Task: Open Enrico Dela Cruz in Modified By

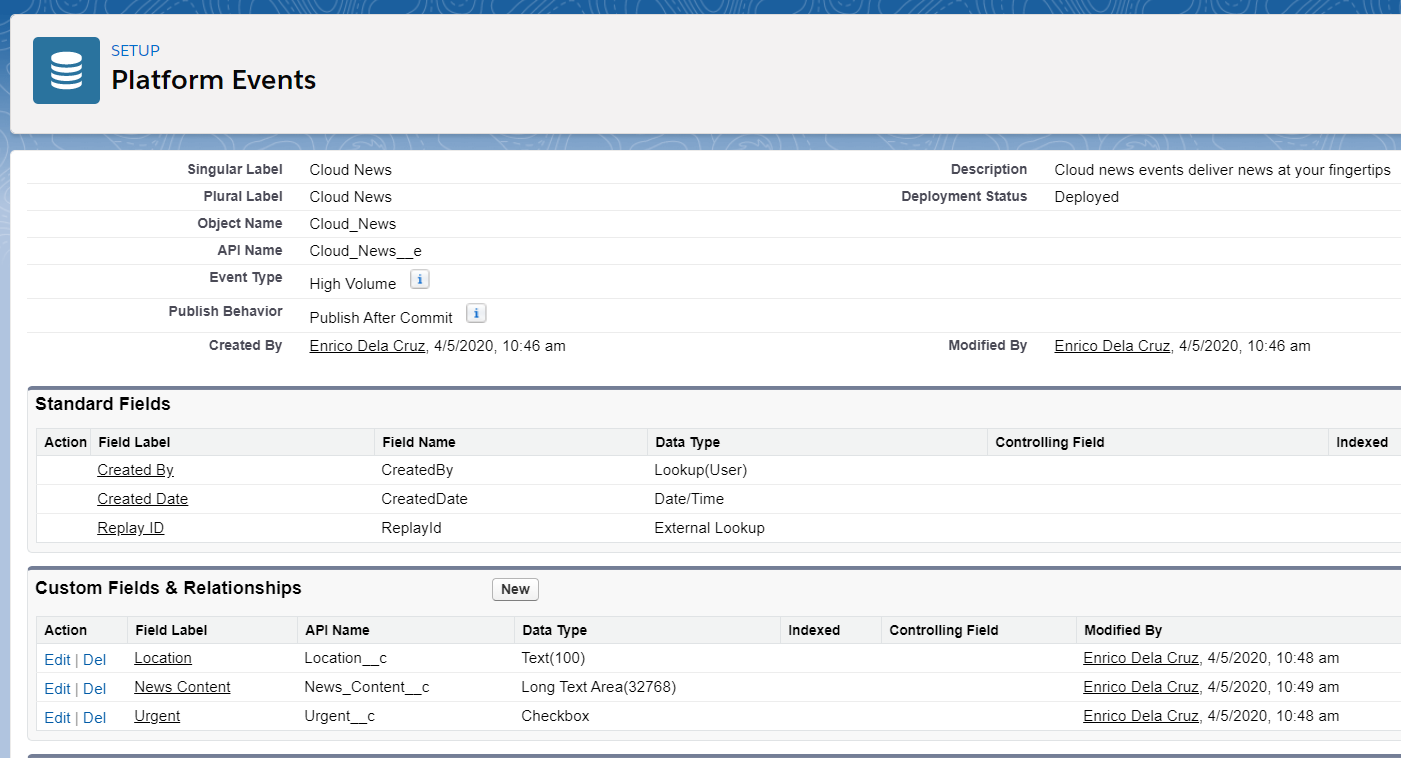Action: coord(1112,346)
